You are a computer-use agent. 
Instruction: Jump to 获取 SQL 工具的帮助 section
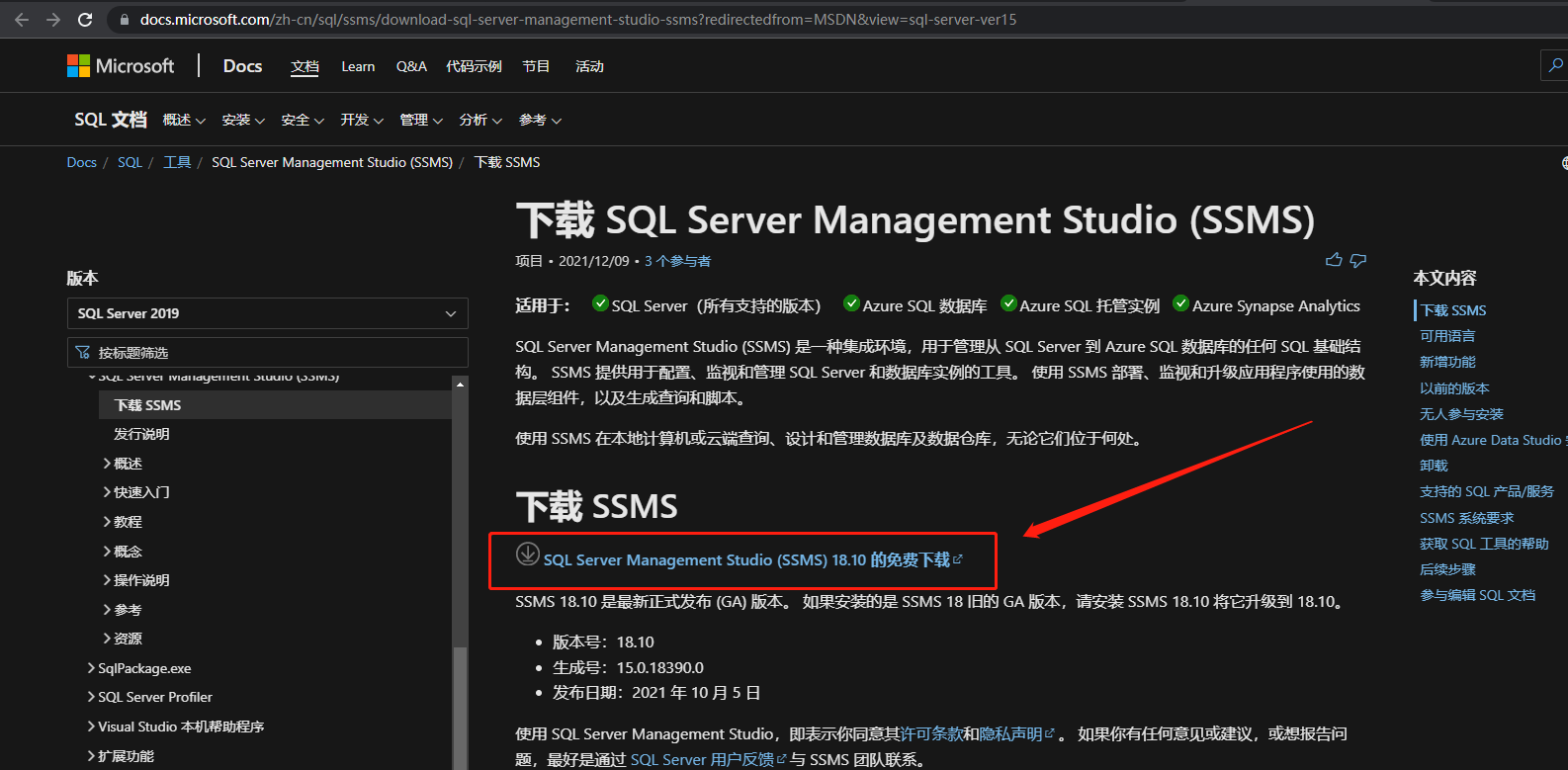(1484, 544)
